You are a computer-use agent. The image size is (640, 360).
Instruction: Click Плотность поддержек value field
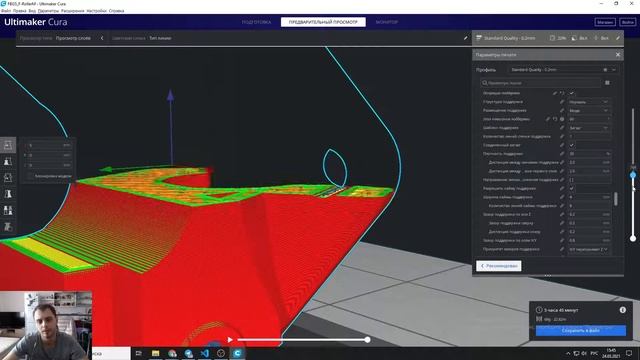point(589,154)
